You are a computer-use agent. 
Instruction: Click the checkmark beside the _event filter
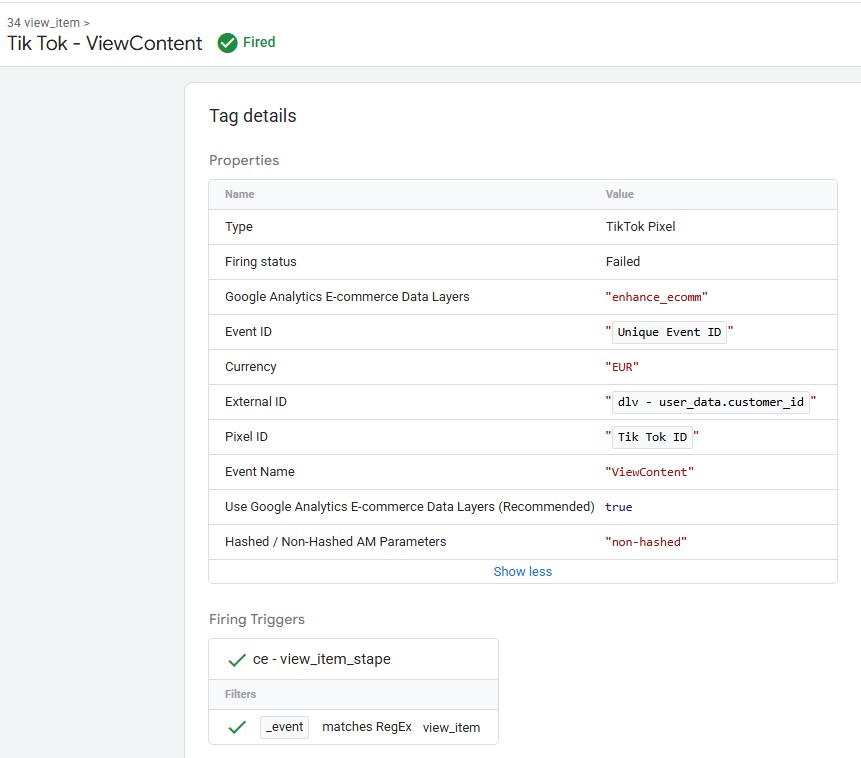(x=237, y=727)
